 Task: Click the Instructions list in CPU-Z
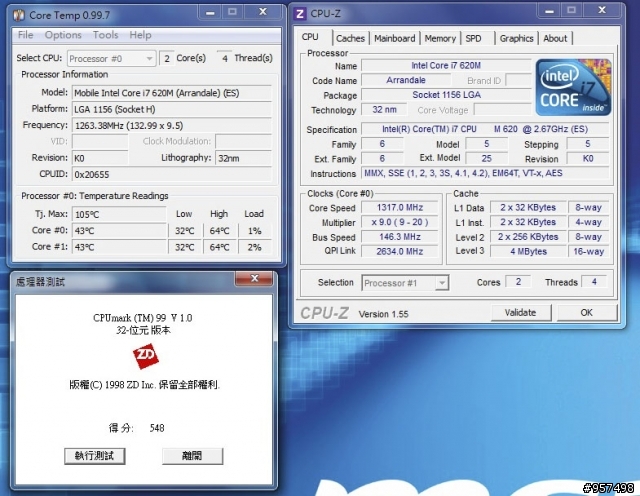pos(485,173)
